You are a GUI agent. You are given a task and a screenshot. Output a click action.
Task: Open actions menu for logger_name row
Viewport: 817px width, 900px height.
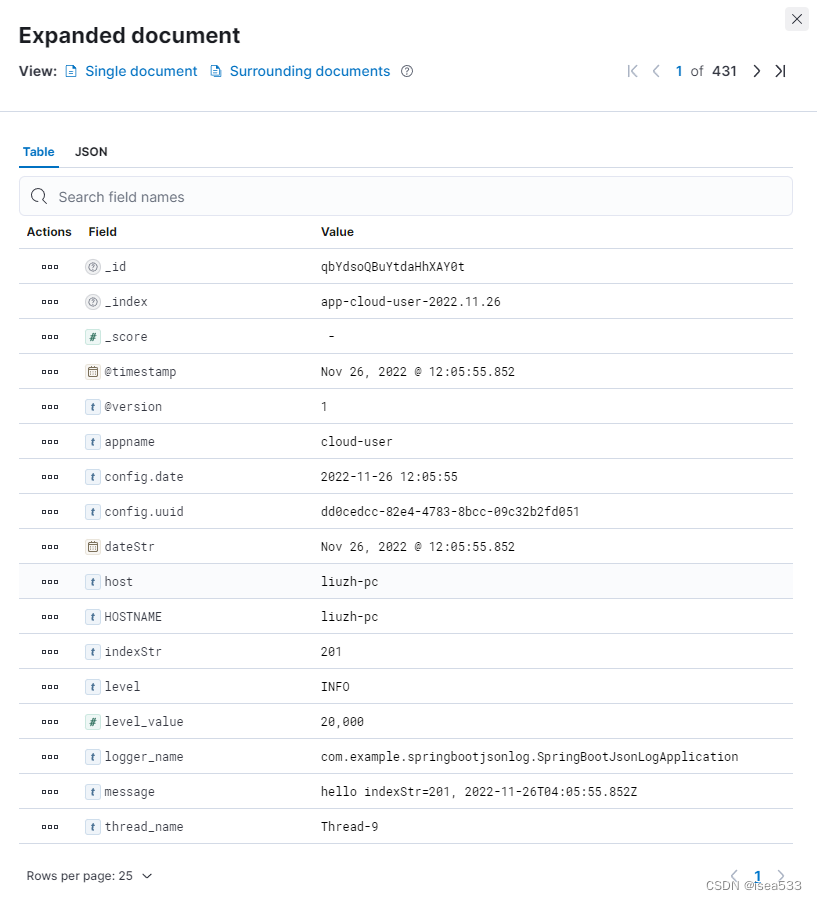click(50, 757)
